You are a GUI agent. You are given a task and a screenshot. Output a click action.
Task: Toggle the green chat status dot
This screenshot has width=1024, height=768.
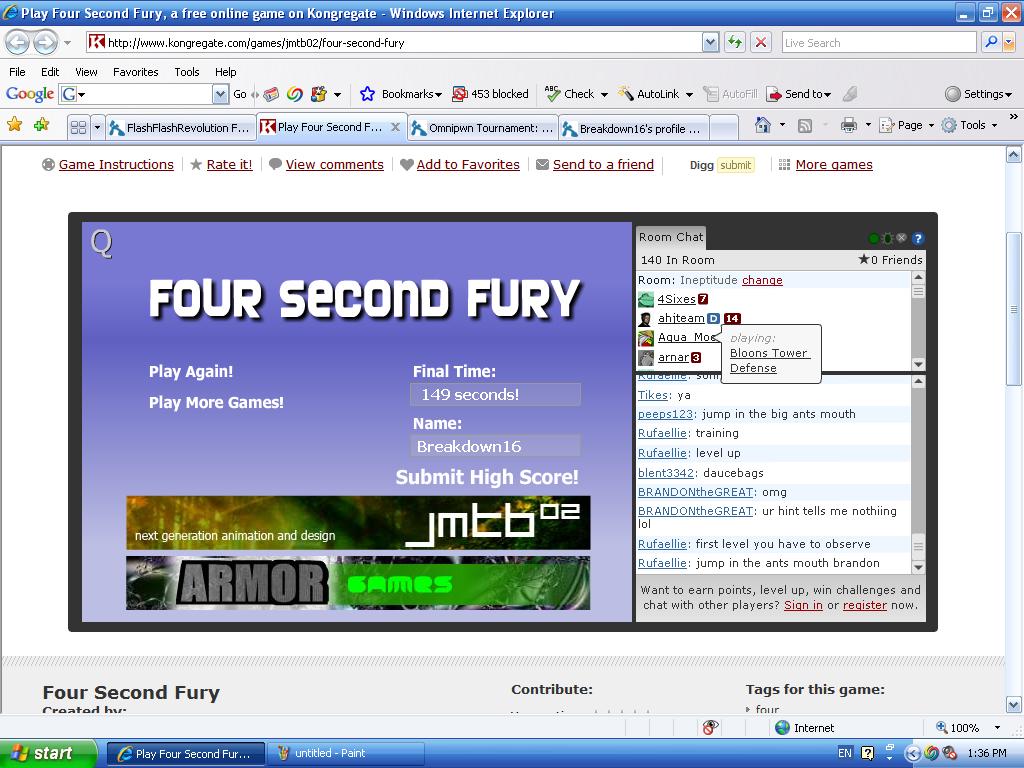point(873,238)
